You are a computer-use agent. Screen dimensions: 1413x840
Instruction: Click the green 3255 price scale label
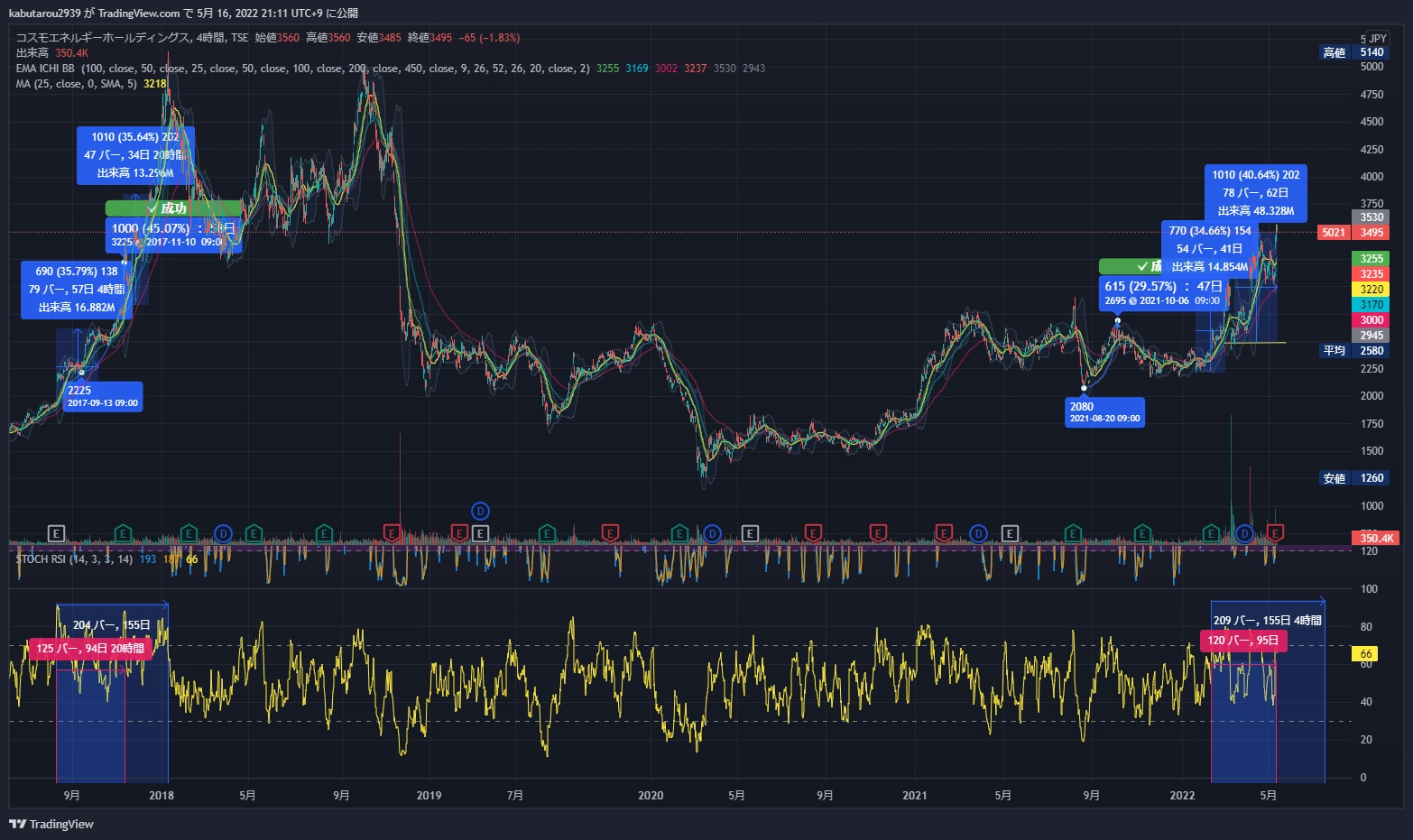pyautogui.click(x=1371, y=259)
